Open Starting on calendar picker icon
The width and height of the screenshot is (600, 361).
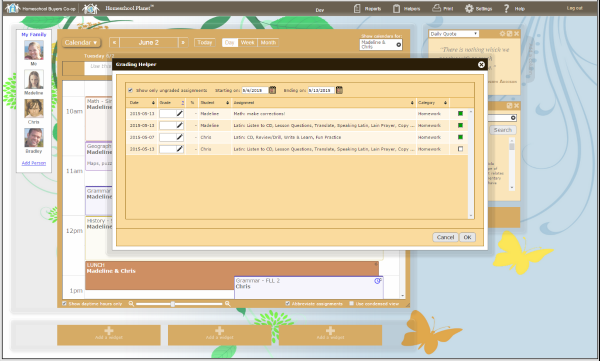[272, 90]
